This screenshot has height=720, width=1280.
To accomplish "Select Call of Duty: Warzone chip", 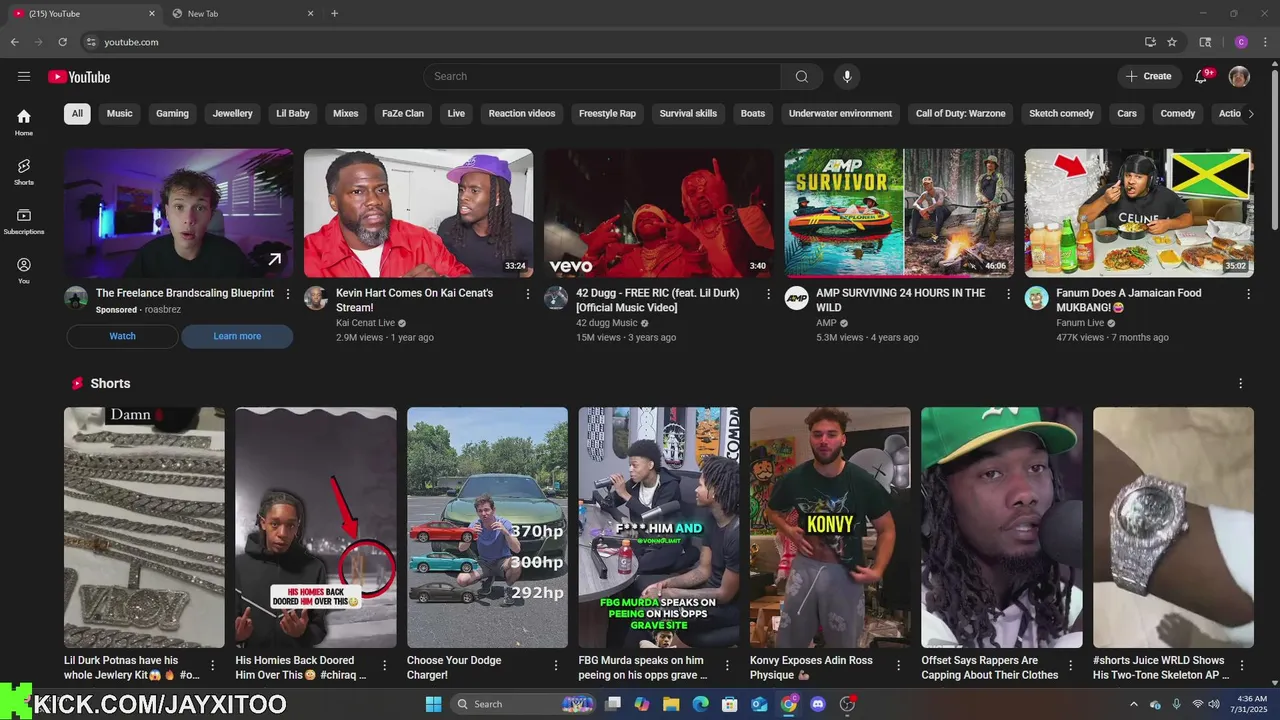I will [961, 113].
